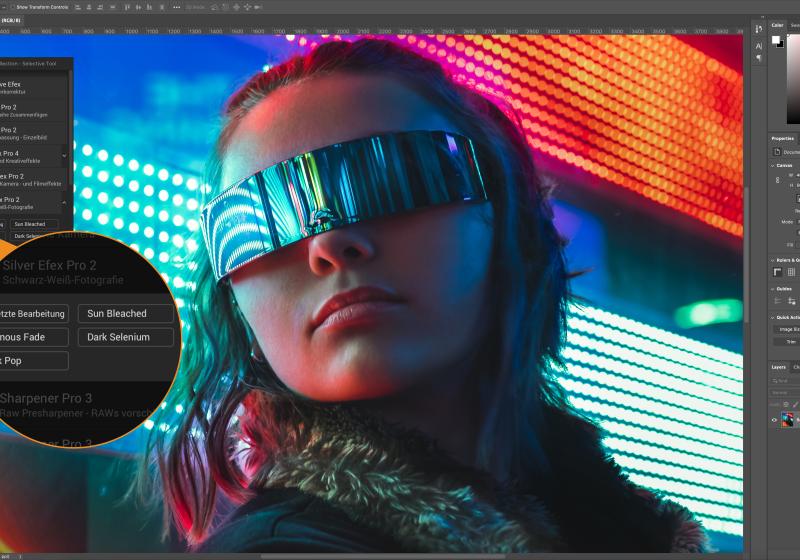Screen dimensions: 800x560
Task: Pick a hue in the color picker field
Action: click(794, 80)
